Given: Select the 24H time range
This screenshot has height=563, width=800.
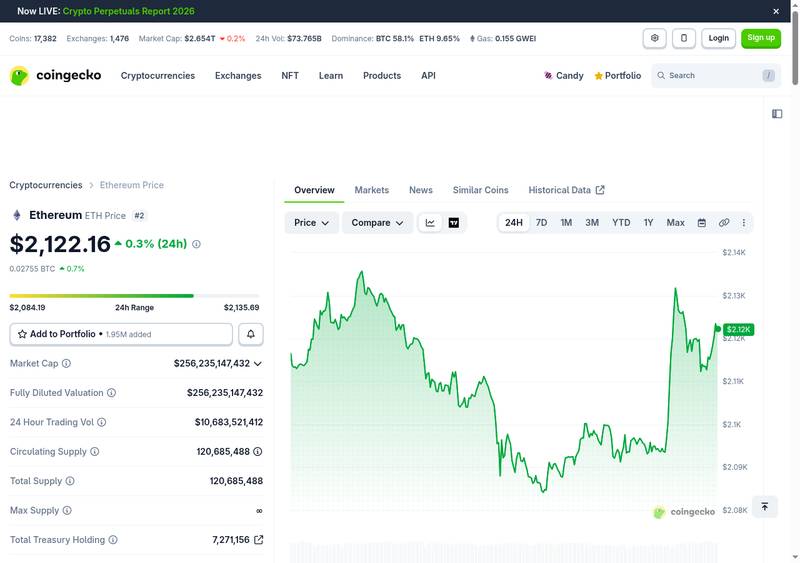Looking at the screenshot, I should click(513, 223).
